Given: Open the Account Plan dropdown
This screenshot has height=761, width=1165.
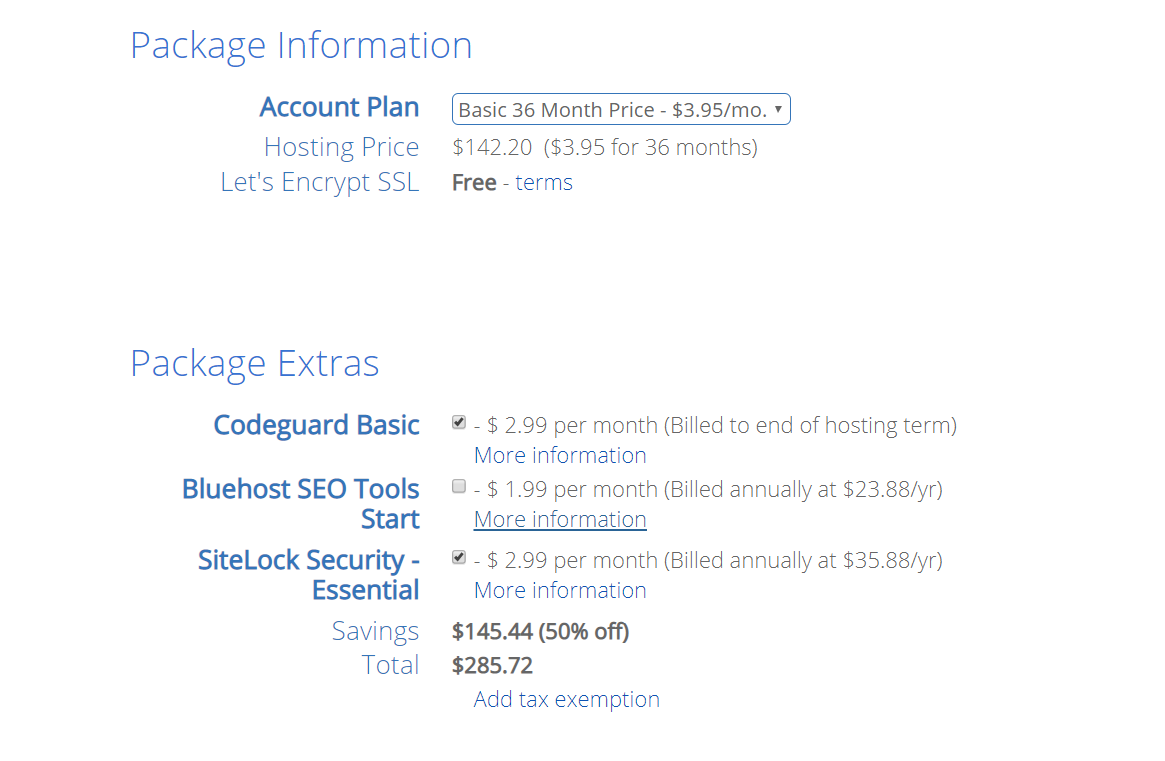Looking at the screenshot, I should pos(620,109).
